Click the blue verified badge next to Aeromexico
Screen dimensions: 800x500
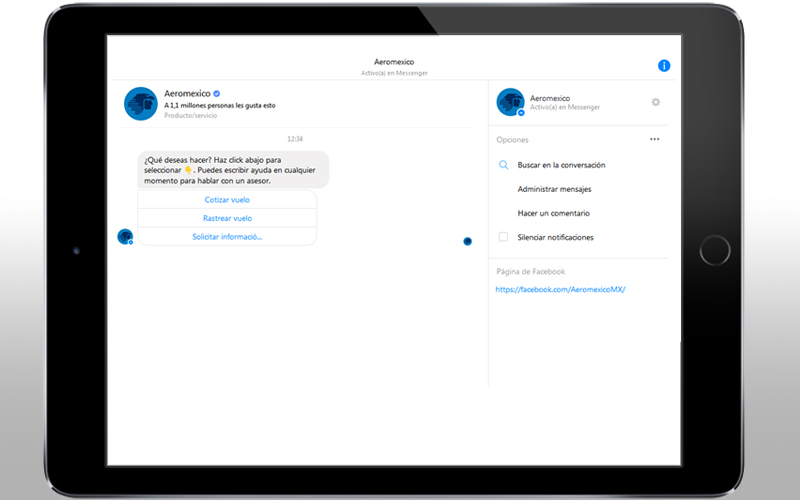[217, 93]
